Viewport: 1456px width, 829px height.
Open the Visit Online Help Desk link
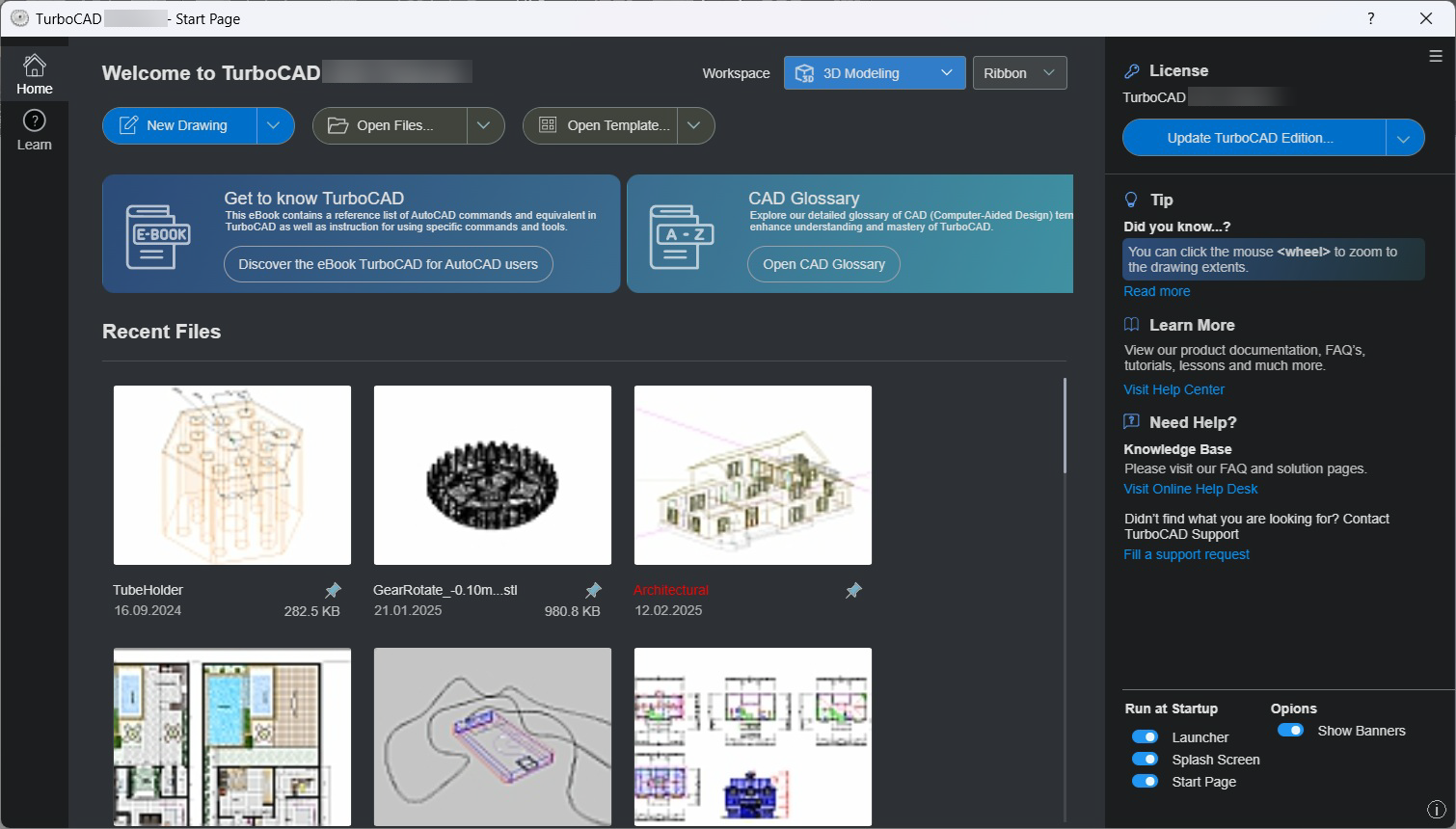pyautogui.click(x=1190, y=489)
